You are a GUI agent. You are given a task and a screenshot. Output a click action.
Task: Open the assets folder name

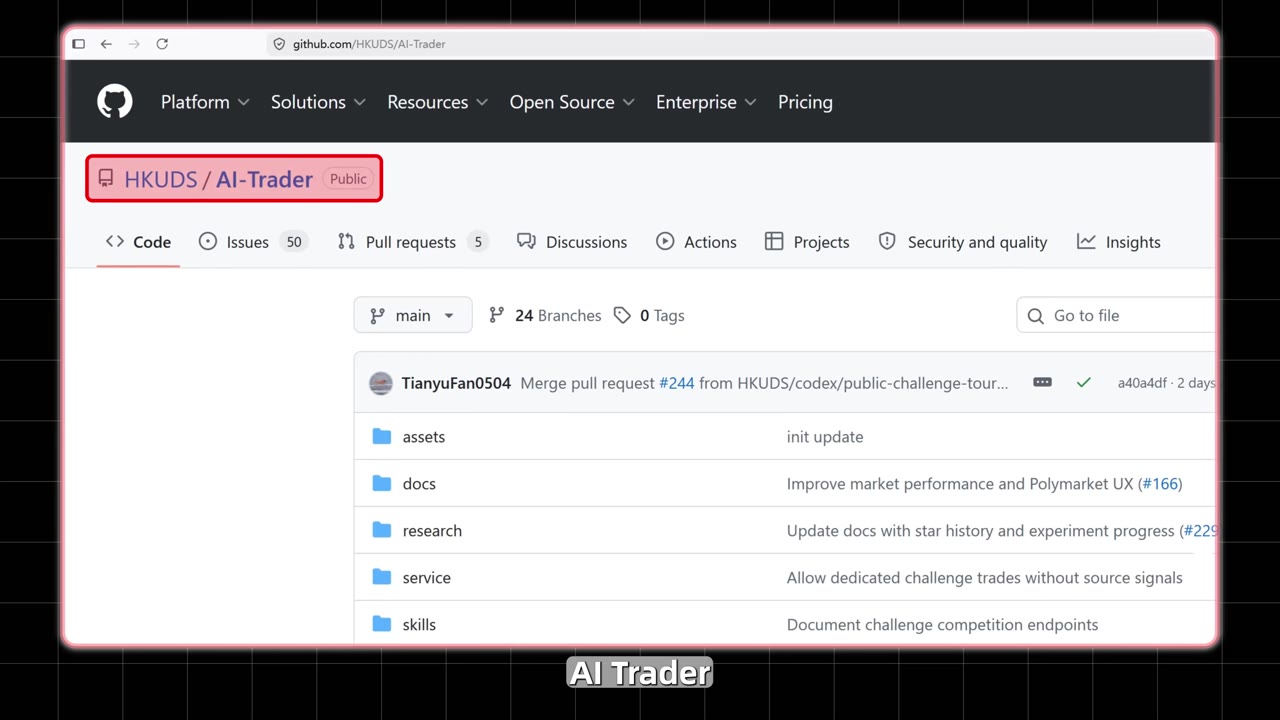(x=424, y=437)
